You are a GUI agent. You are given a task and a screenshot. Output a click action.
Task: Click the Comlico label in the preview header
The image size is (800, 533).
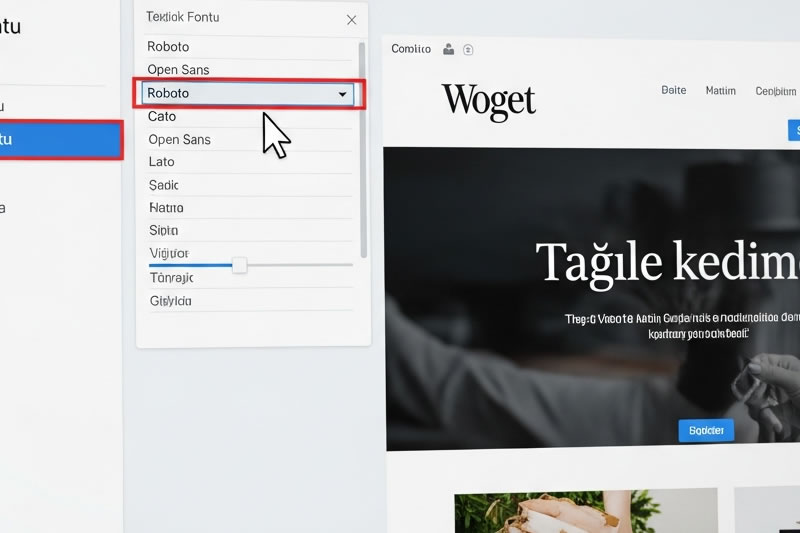411,49
